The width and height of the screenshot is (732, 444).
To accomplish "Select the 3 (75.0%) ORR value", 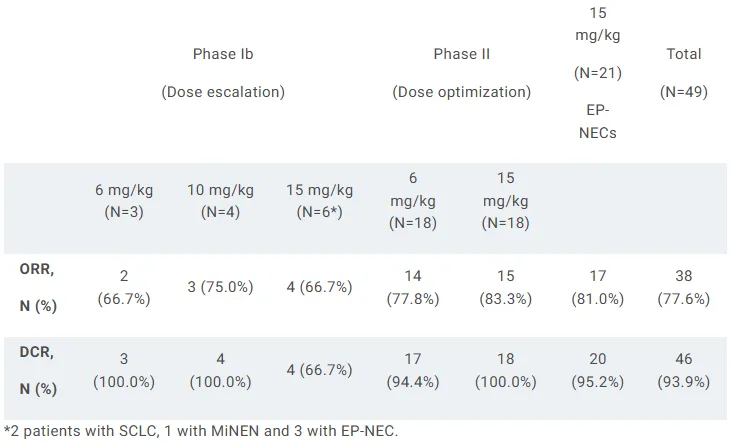I will point(220,287).
